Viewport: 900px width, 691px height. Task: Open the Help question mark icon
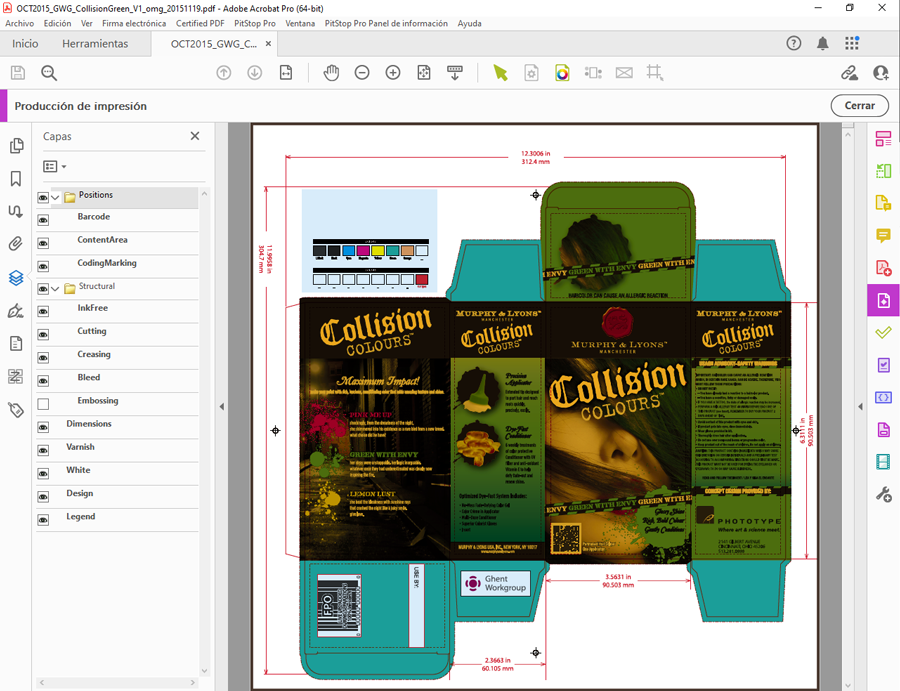point(794,44)
